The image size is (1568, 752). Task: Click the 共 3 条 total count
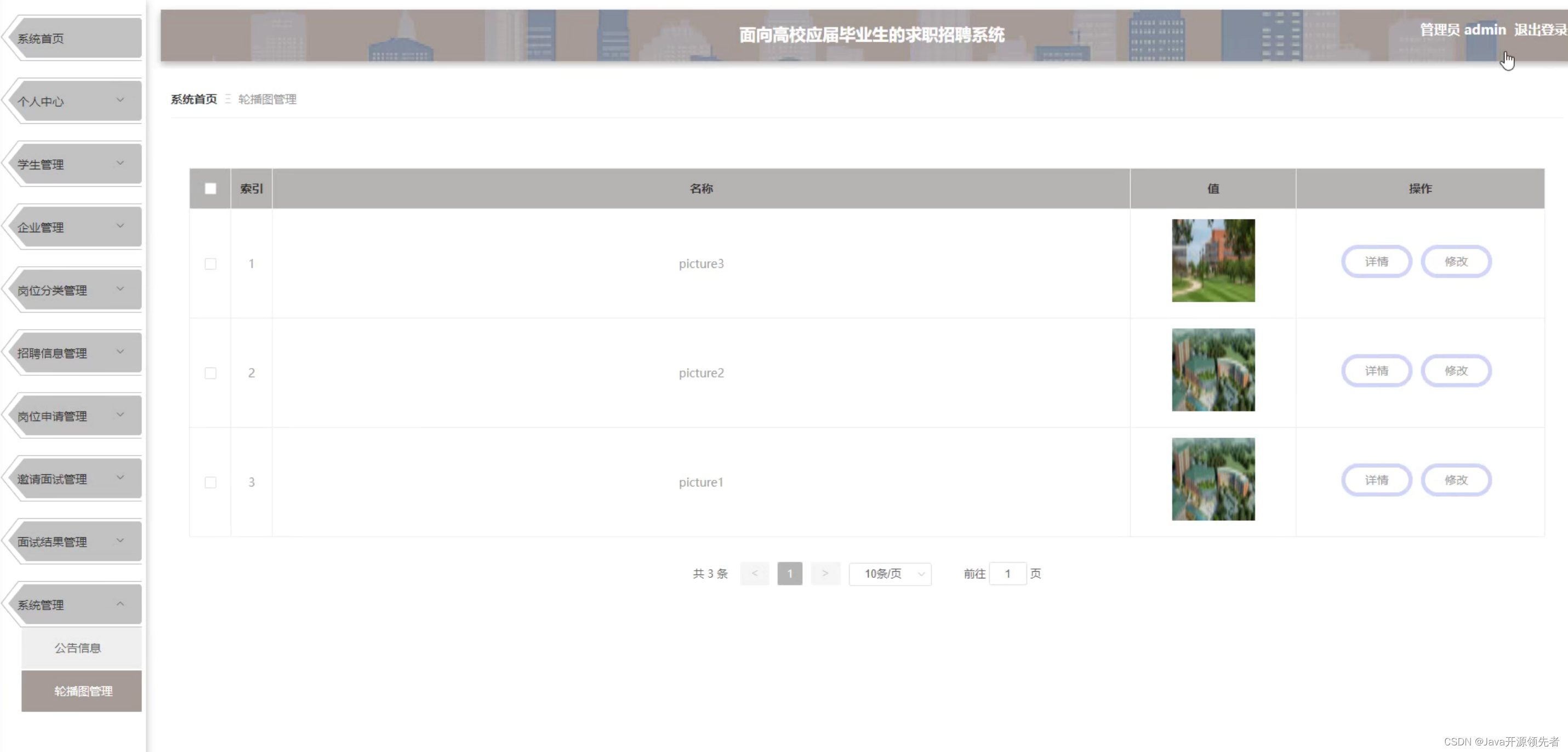710,574
